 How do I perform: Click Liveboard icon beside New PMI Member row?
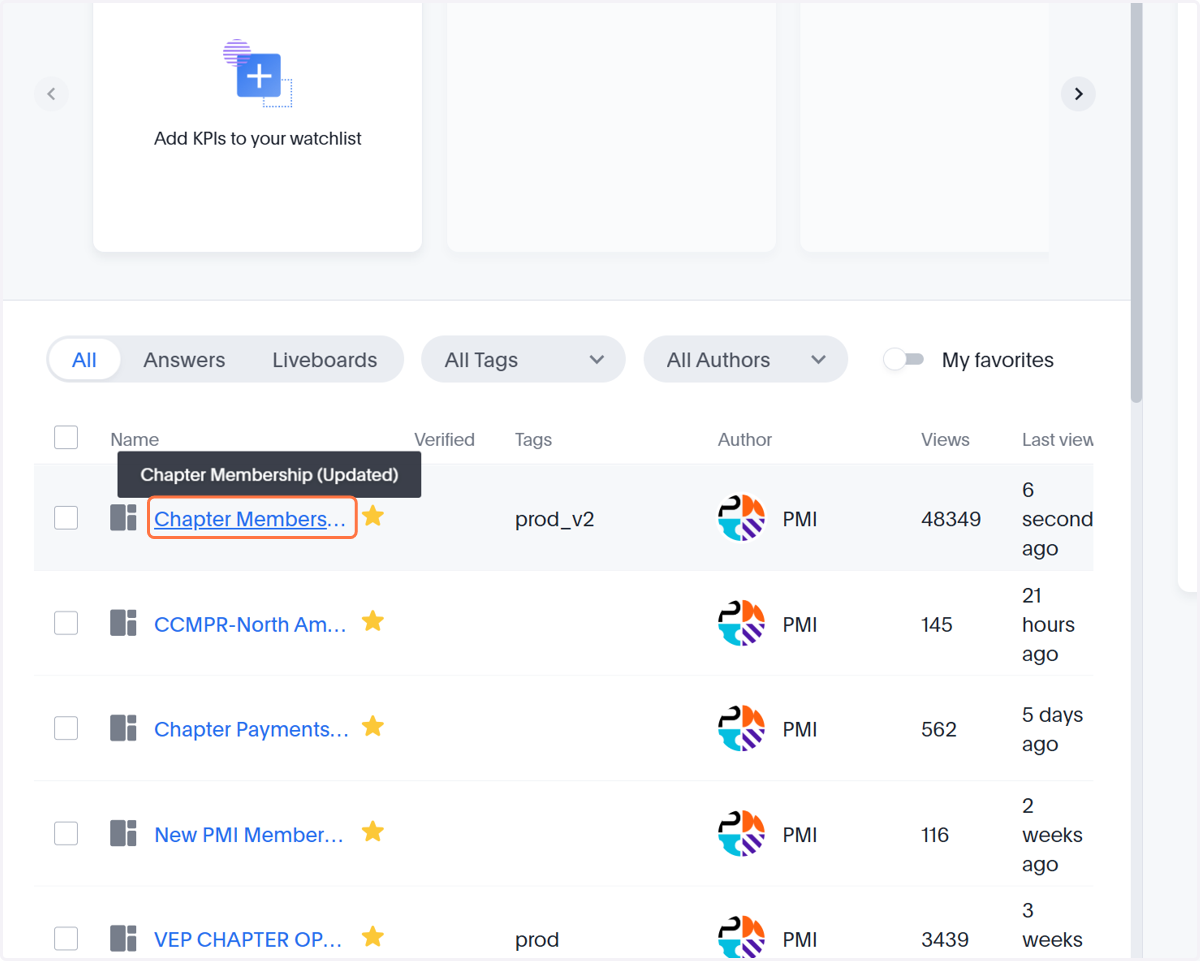click(x=123, y=833)
